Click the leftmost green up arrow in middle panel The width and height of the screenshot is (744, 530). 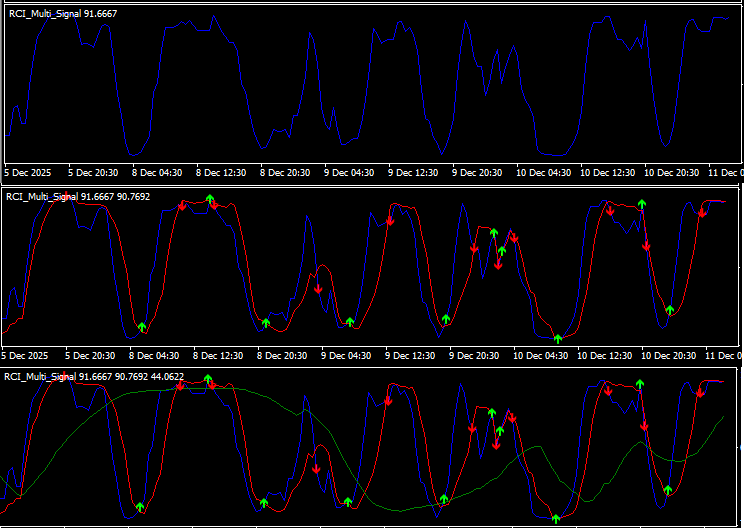coord(142,327)
